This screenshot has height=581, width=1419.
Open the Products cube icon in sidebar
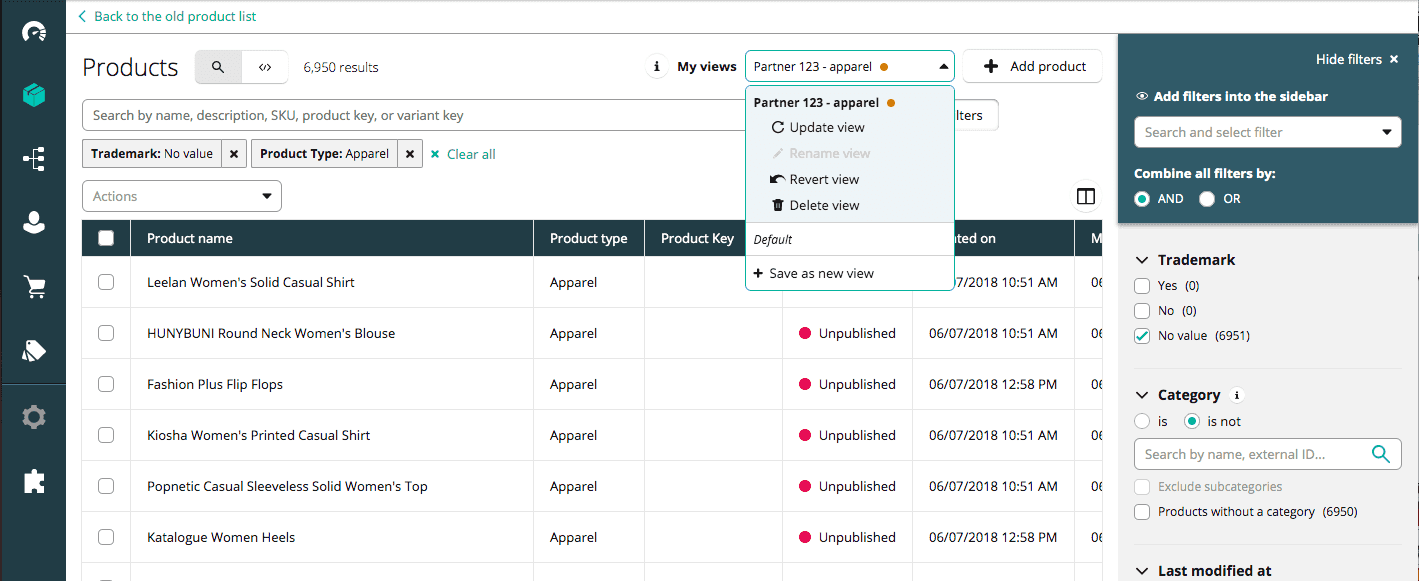point(34,95)
